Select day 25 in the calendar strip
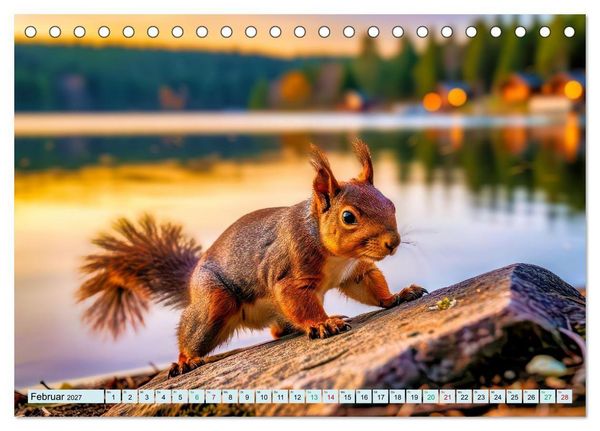600x431 pixels. pos(514,397)
